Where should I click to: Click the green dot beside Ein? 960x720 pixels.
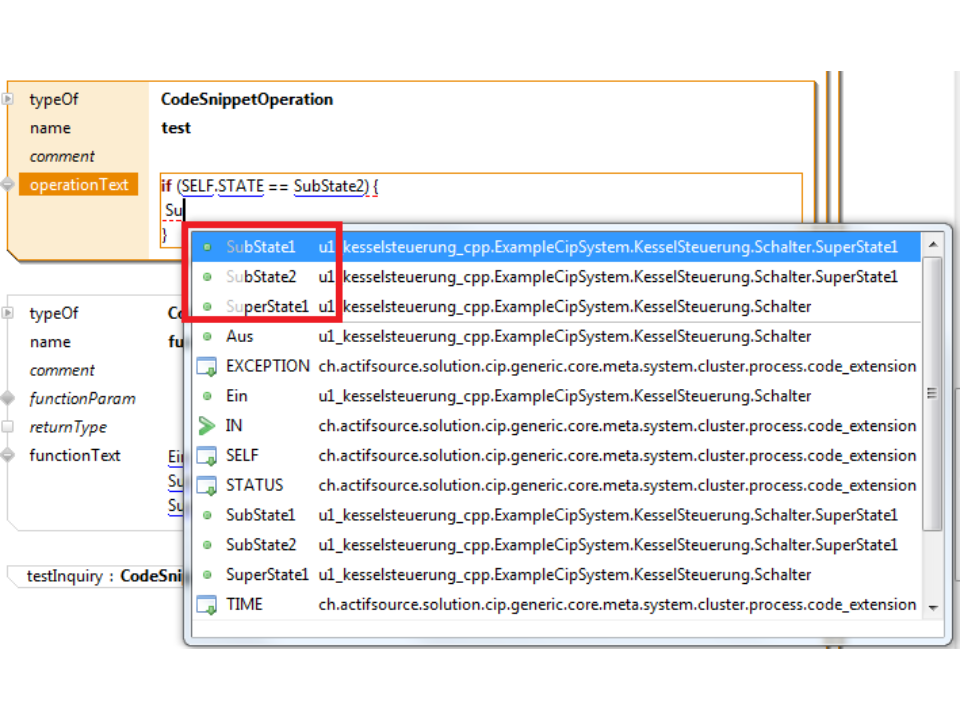click(207, 397)
